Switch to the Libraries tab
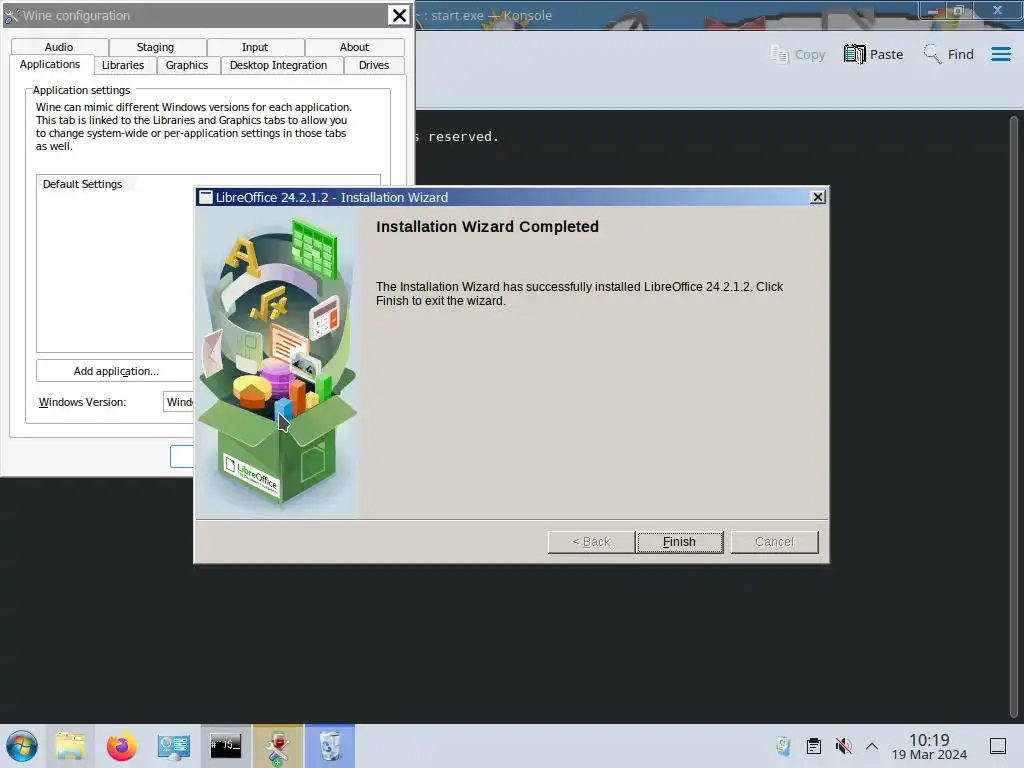This screenshot has height=768, width=1024. (x=123, y=65)
